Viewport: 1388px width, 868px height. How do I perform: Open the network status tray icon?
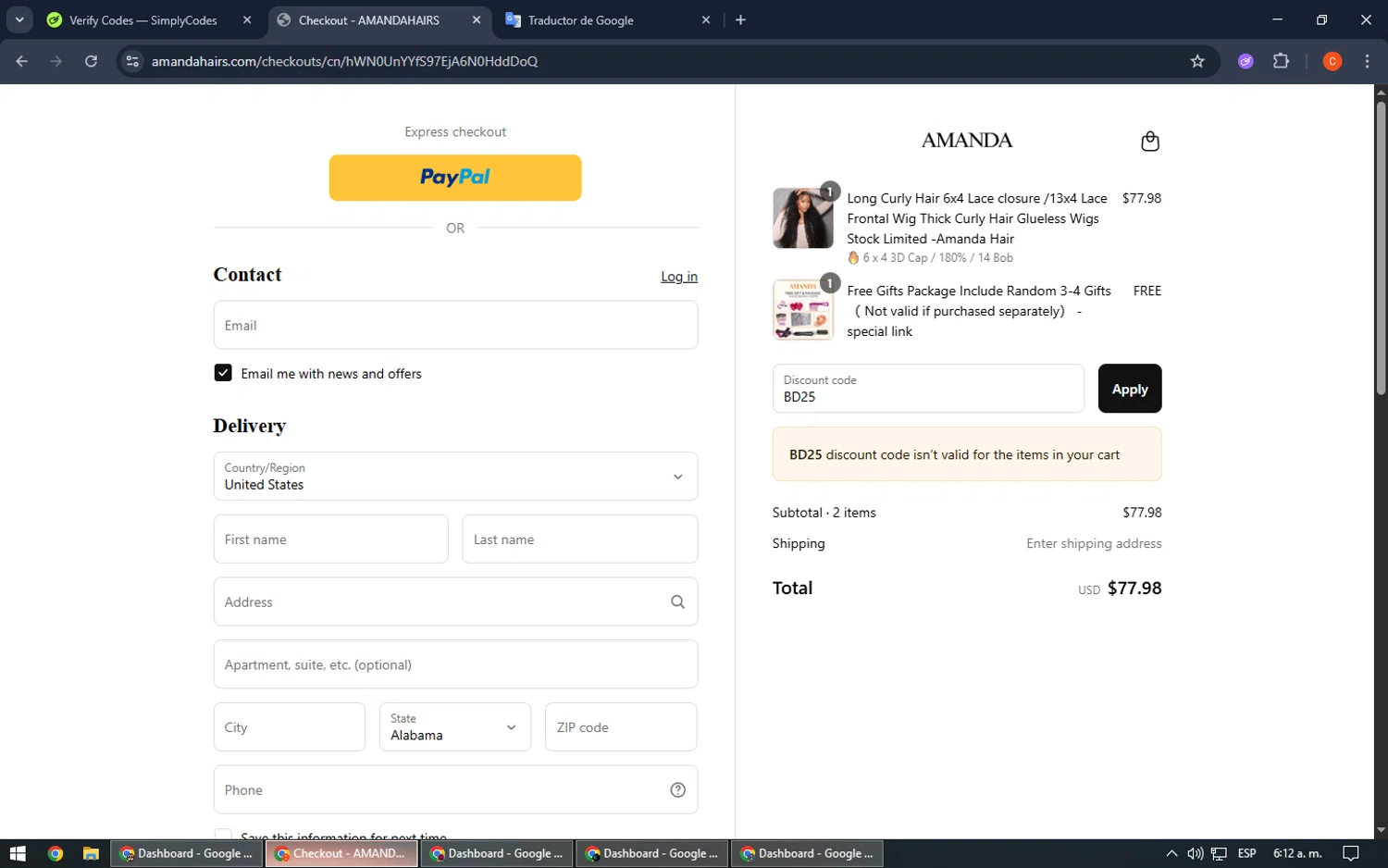pyautogui.click(x=1219, y=853)
